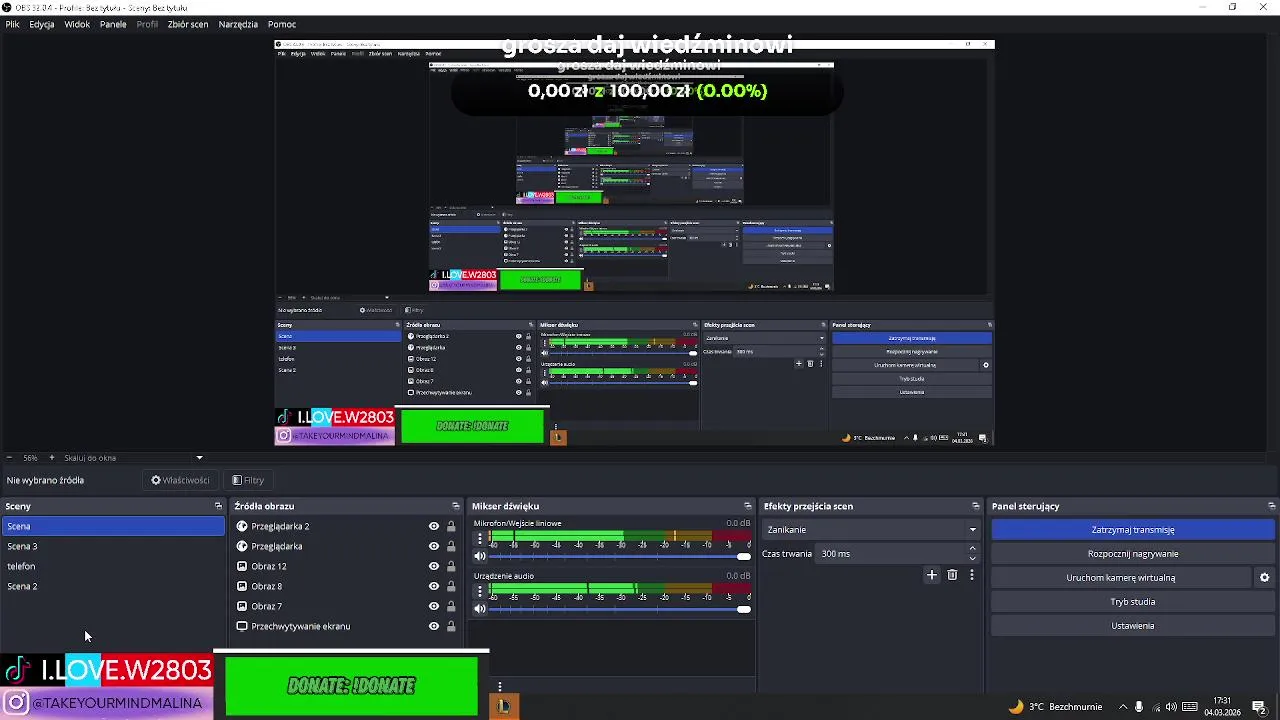Toggle lock on Obraz 7 source
The width and height of the screenshot is (1280, 720).
pos(451,606)
